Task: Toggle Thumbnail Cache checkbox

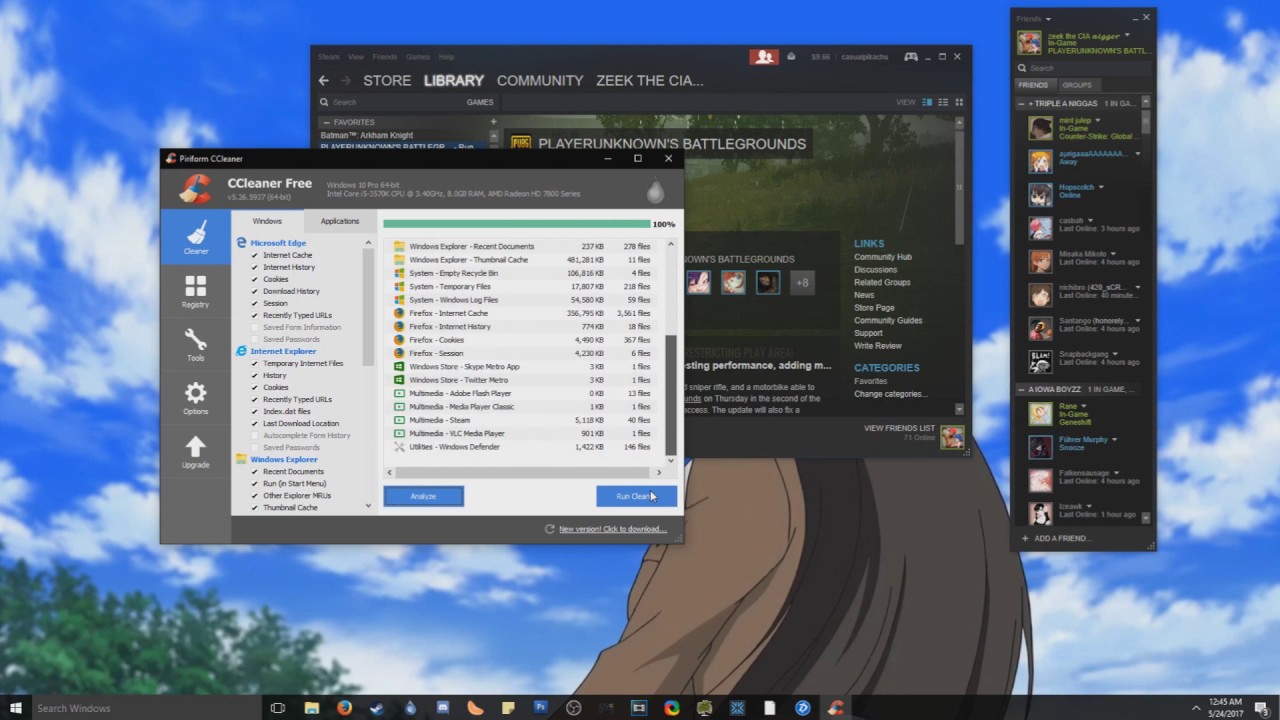Action: (x=255, y=507)
